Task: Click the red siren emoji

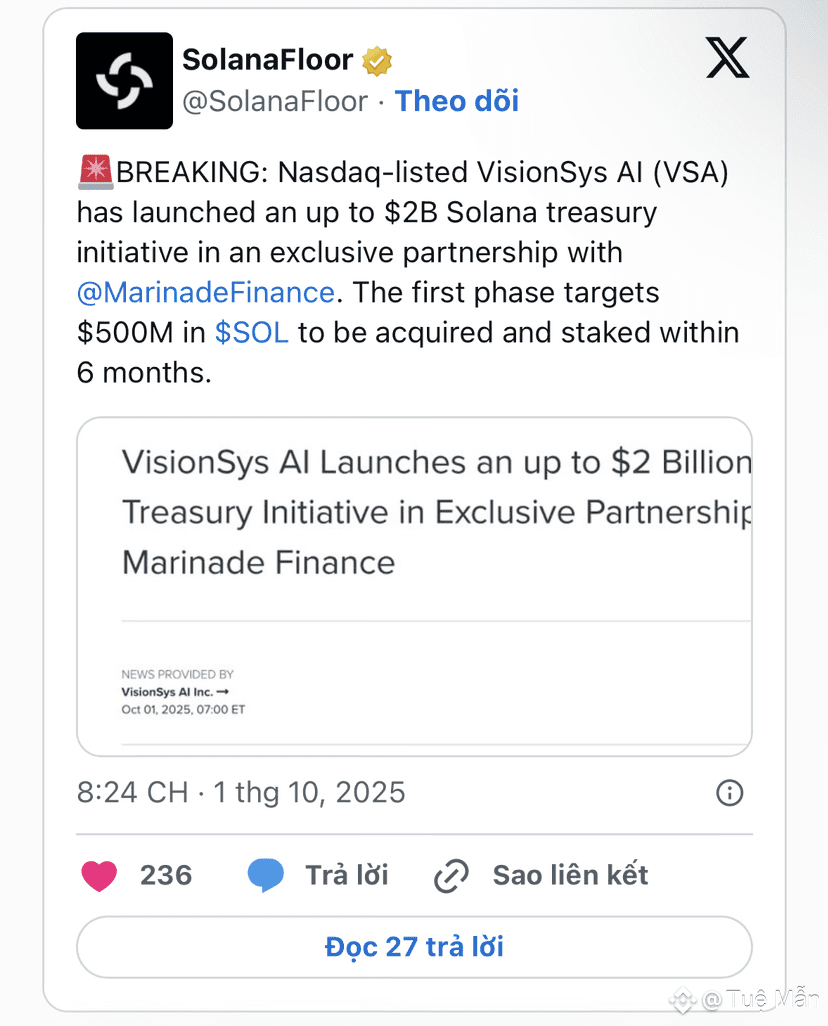Action: pyautogui.click(x=96, y=173)
